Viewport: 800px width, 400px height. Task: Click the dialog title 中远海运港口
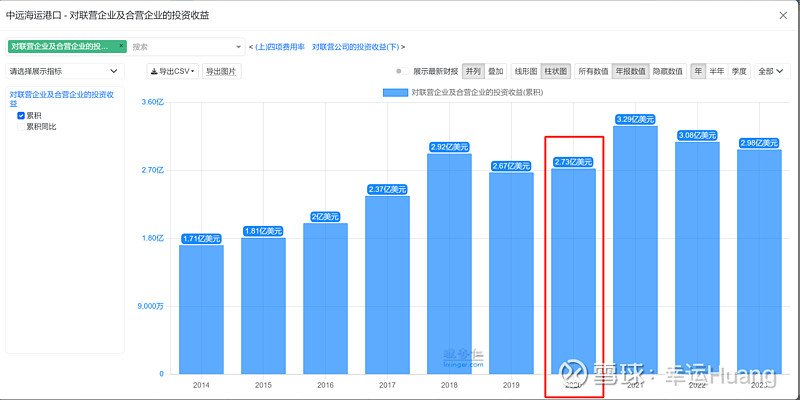click(34, 16)
